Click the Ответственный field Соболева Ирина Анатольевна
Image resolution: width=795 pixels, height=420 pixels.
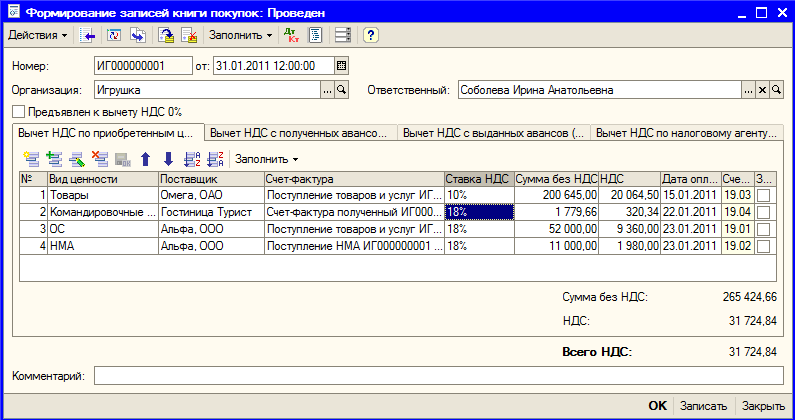pyautogui.click(x=600, y=90)
